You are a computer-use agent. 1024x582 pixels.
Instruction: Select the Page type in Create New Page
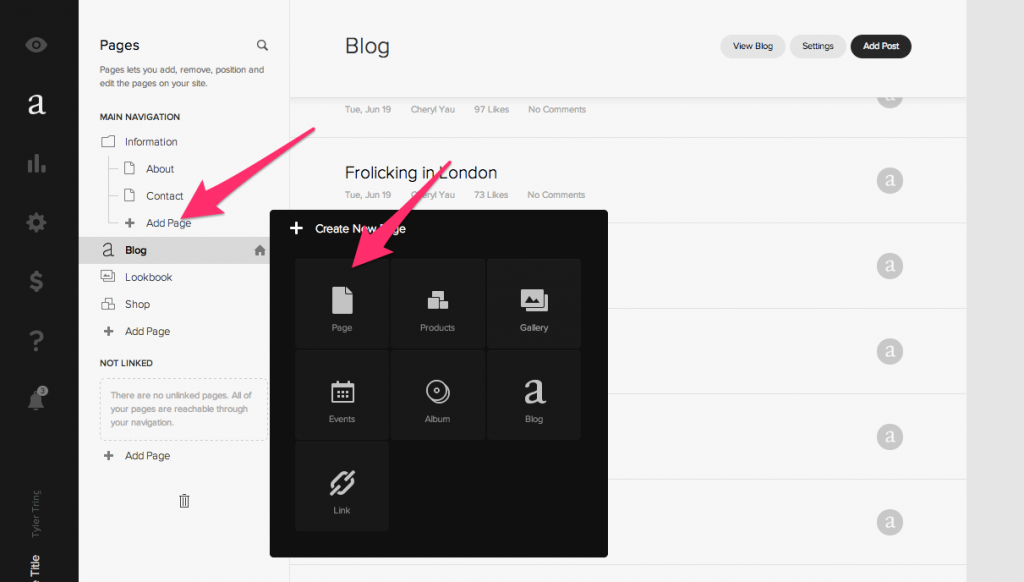pos(341,303)
